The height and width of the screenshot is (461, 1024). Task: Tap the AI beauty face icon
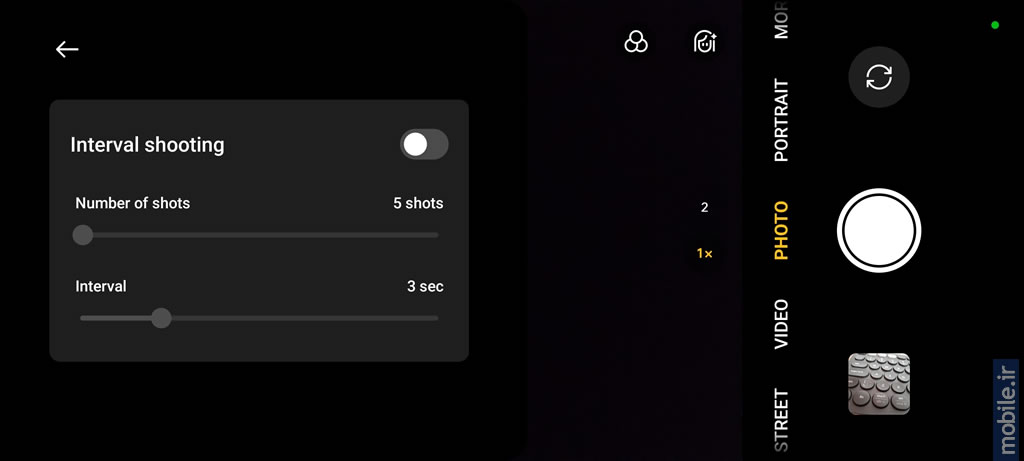point(705,42)
